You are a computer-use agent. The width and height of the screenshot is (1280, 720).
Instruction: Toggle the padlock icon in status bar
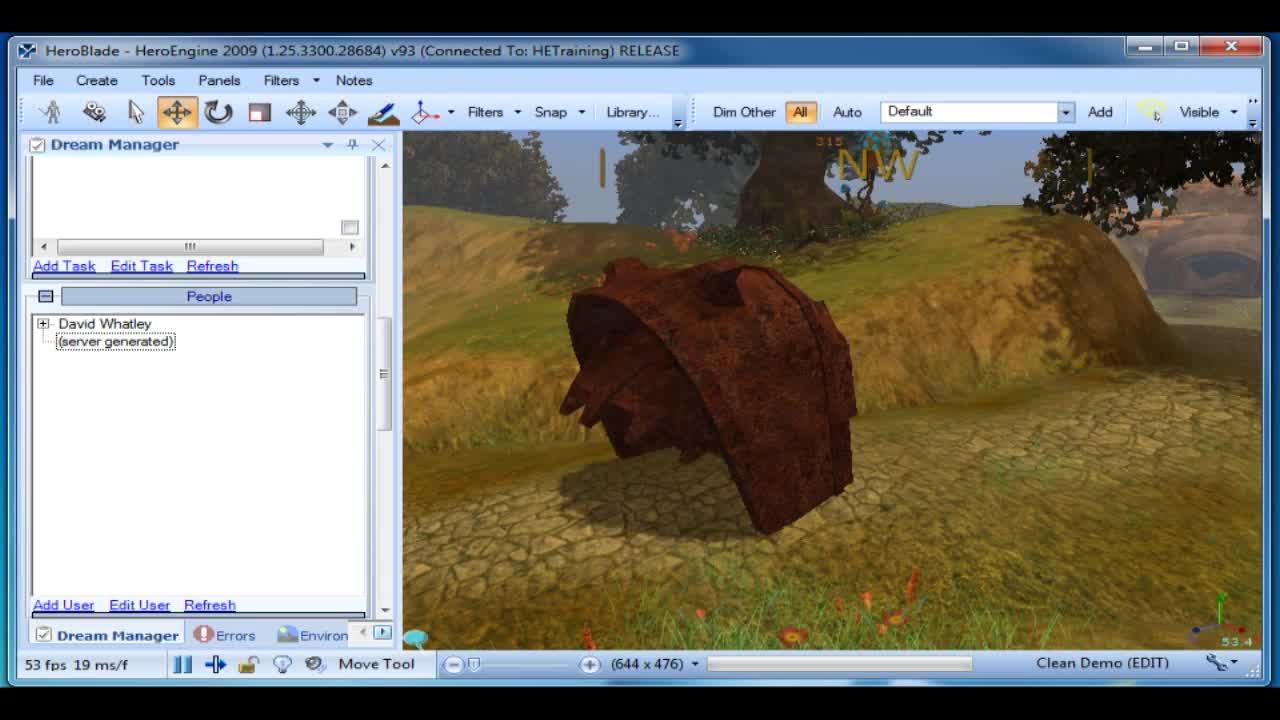(249, 664)
